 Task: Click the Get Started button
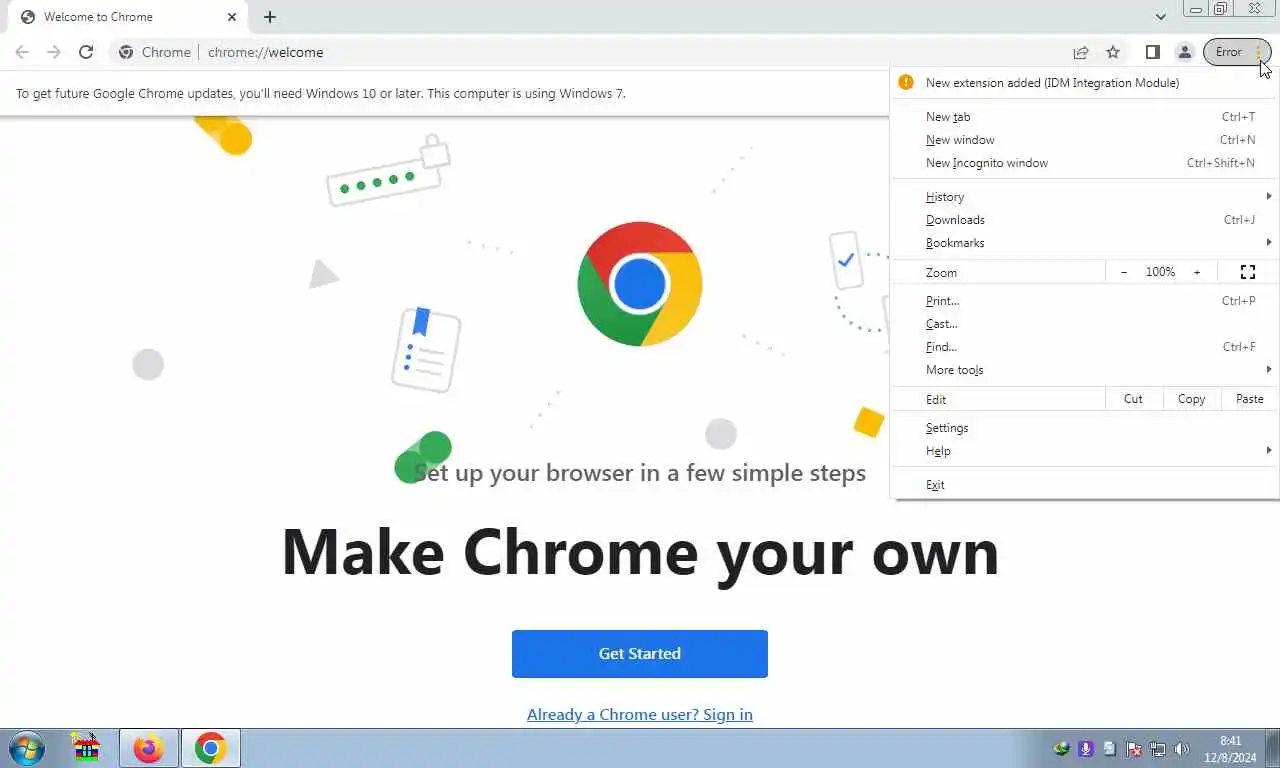tap(640, 654)
